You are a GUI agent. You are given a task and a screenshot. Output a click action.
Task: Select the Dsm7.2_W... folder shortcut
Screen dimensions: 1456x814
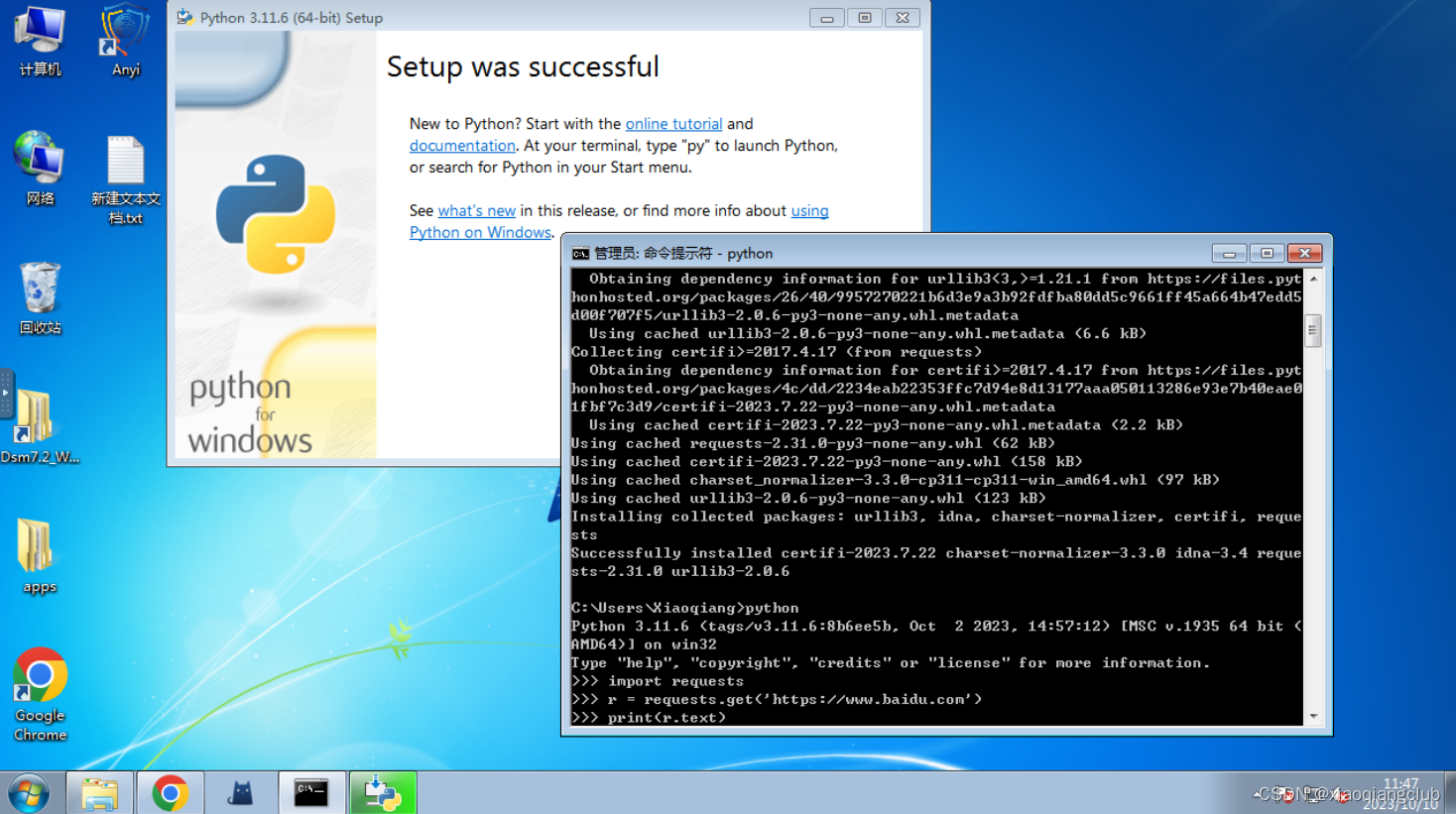tap(40, 426)
